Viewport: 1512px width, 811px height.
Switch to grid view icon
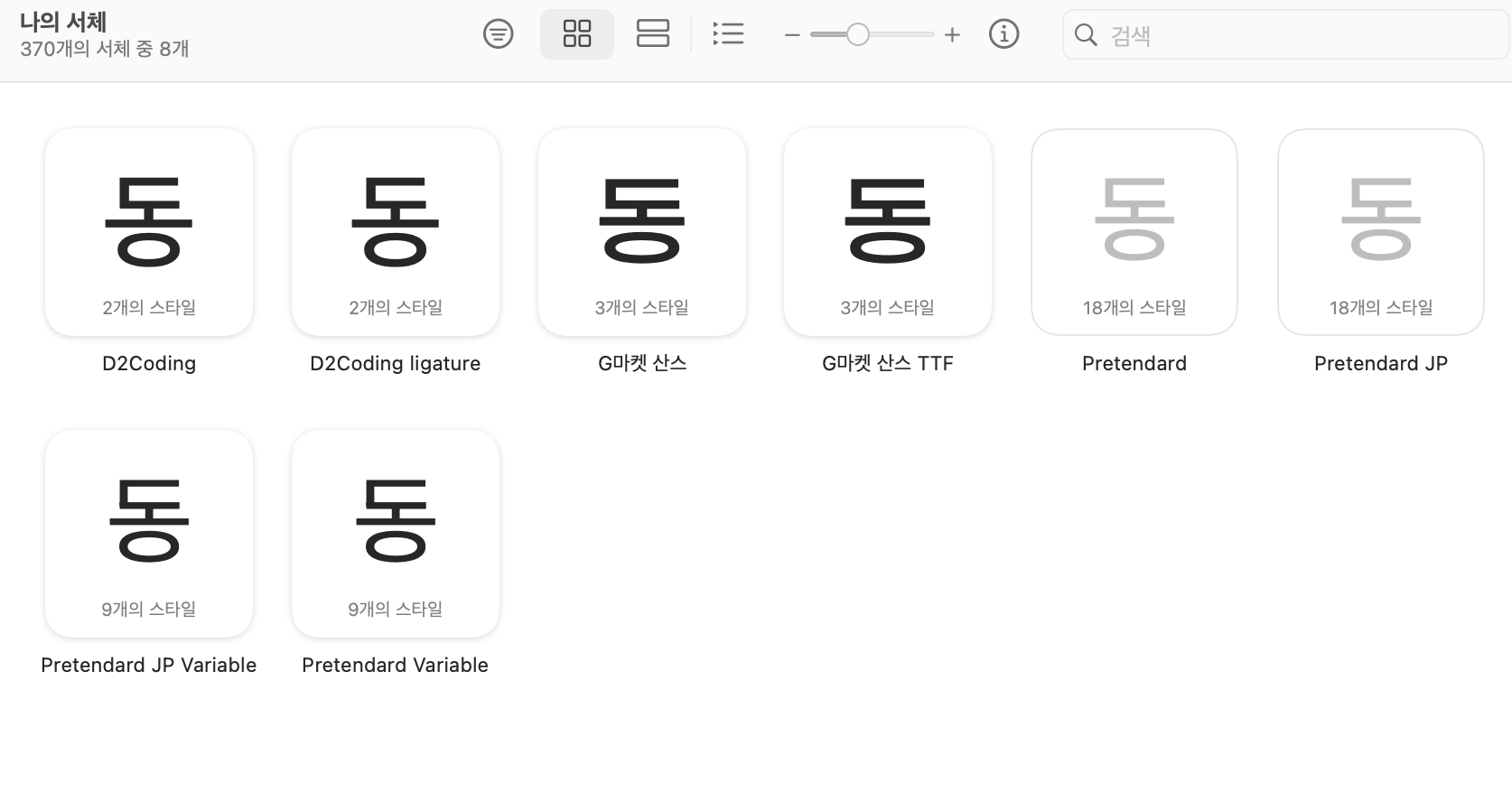click(x=577, y=34)
